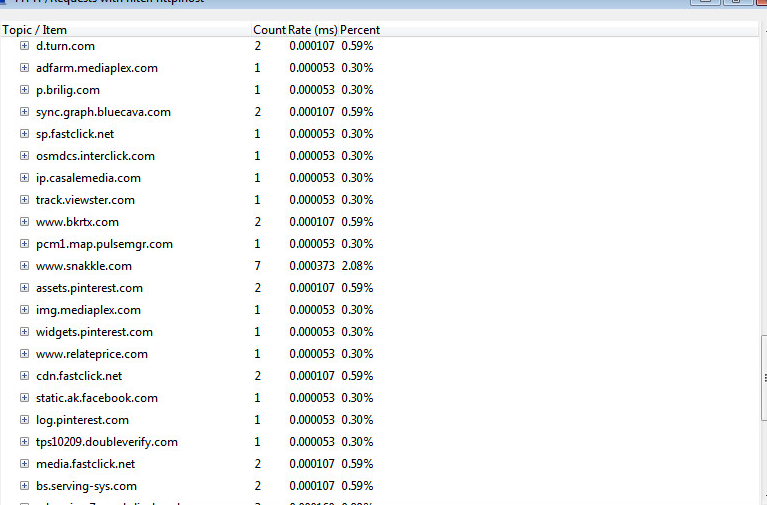Sort by the Rate (ms) column
The image size is (767, 505).
click(312, 30)
